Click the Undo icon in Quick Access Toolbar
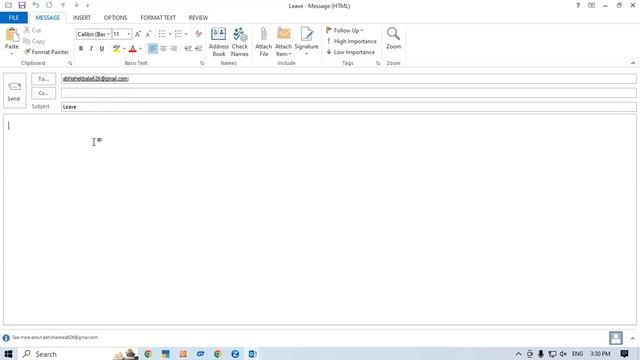Image resolution: width=640 pixels, height=360 pixels. (x=36, y=5)
